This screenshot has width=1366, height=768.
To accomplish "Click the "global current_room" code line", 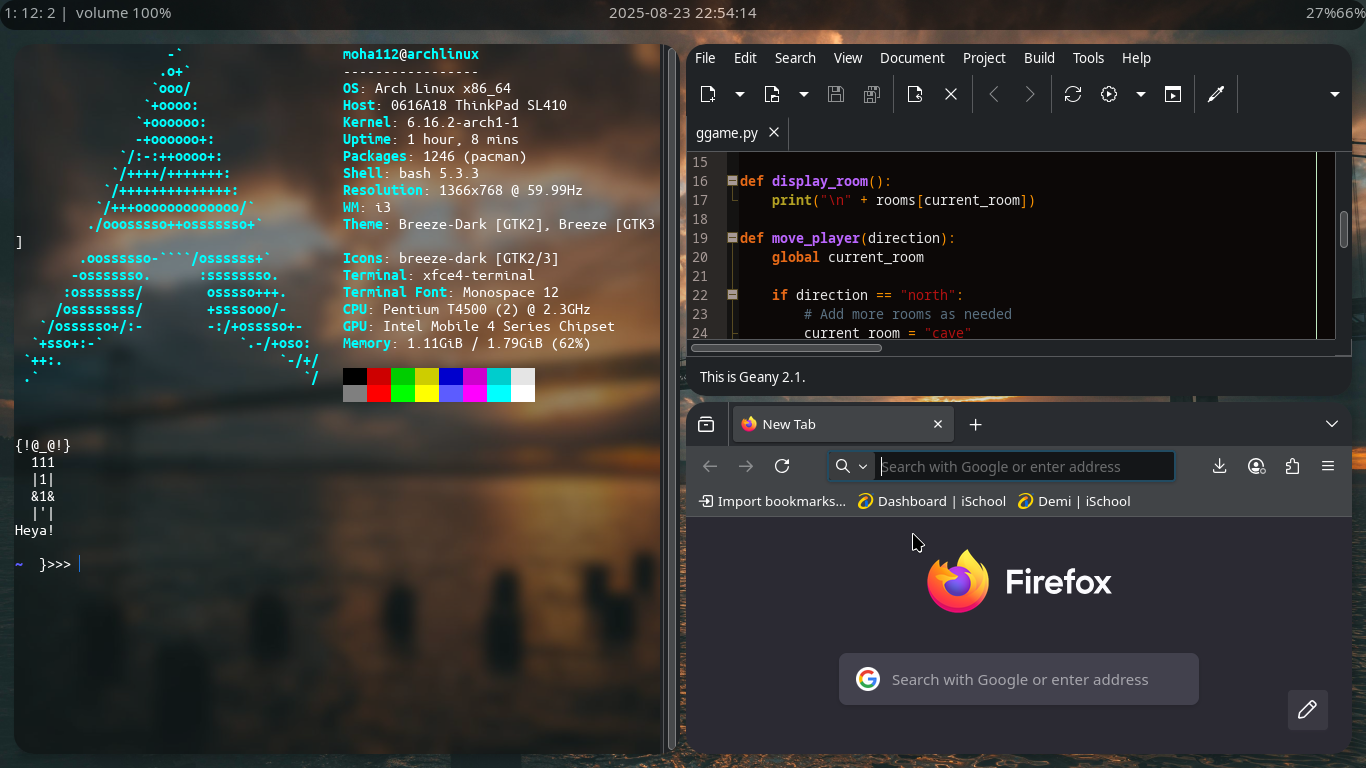I will pos(848,257).
